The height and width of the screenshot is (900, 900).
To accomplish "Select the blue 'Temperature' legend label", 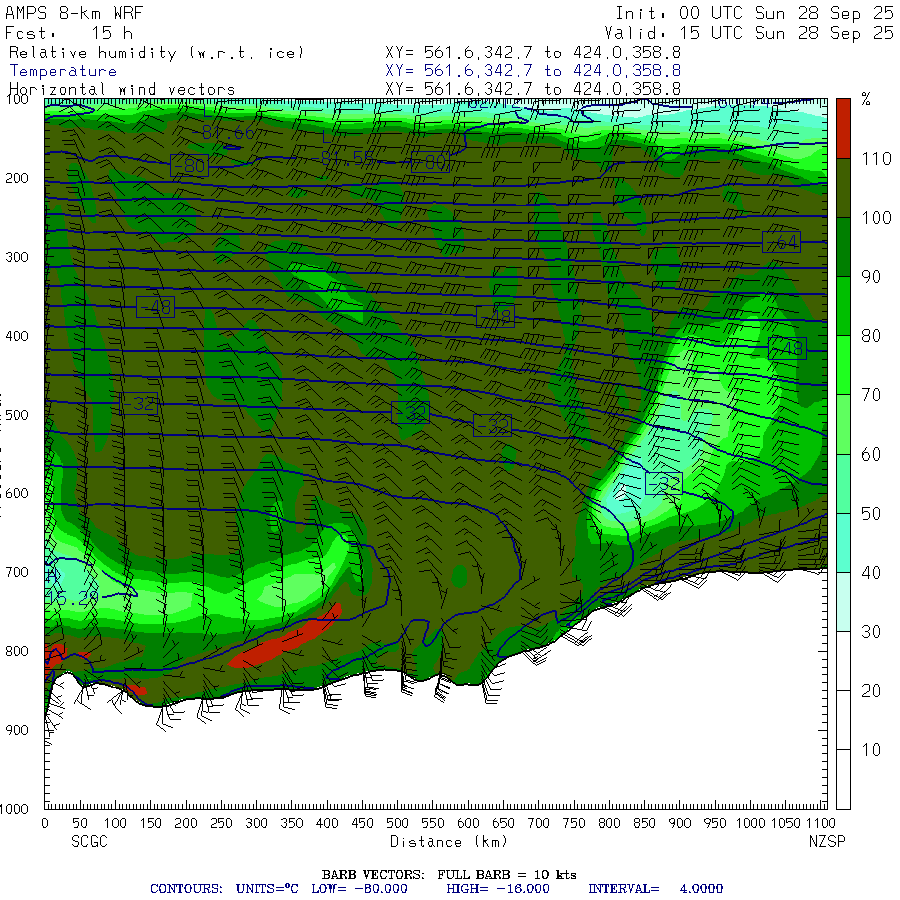I will point(63,71).
